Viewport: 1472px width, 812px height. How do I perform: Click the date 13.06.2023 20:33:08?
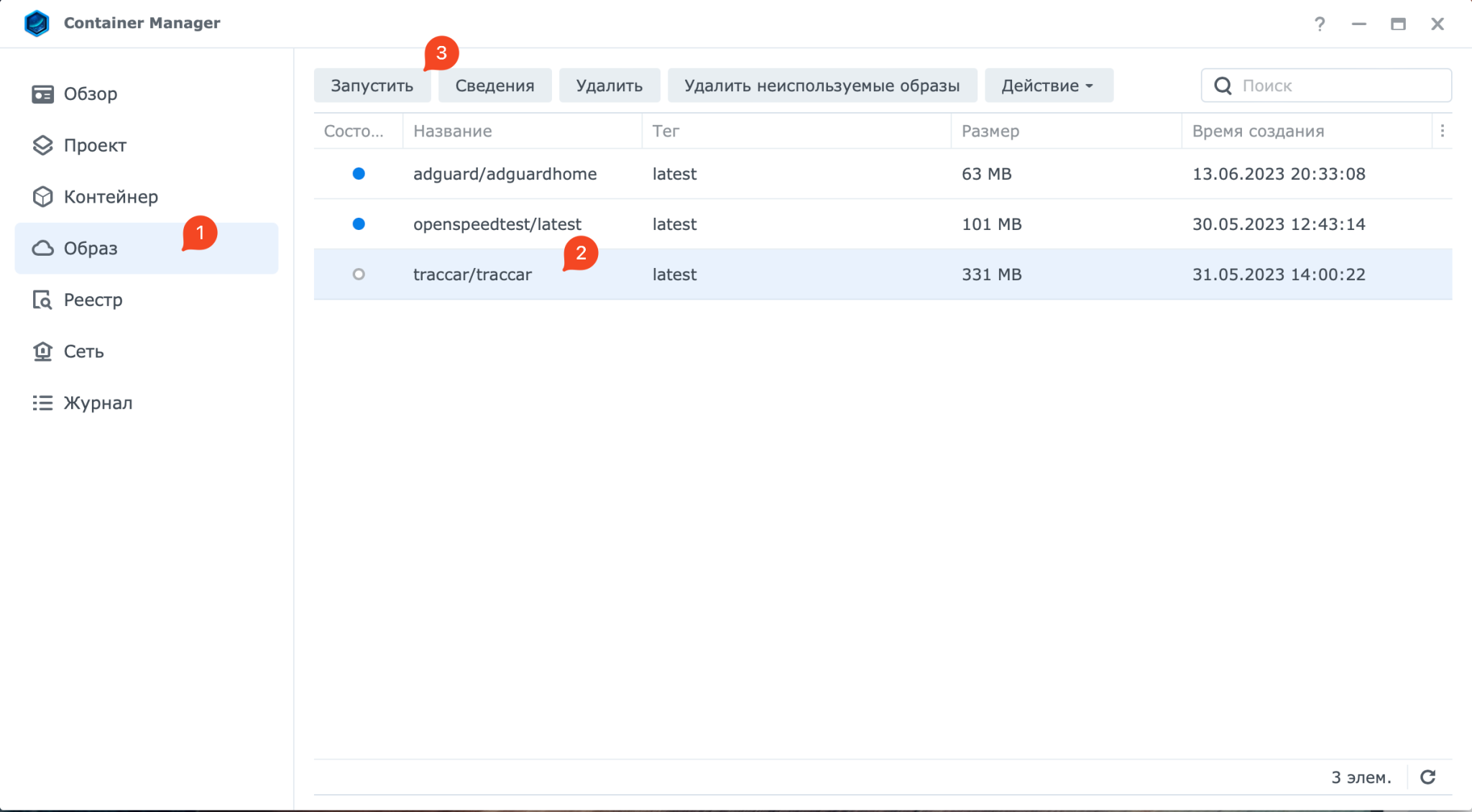click(1279, 174)
